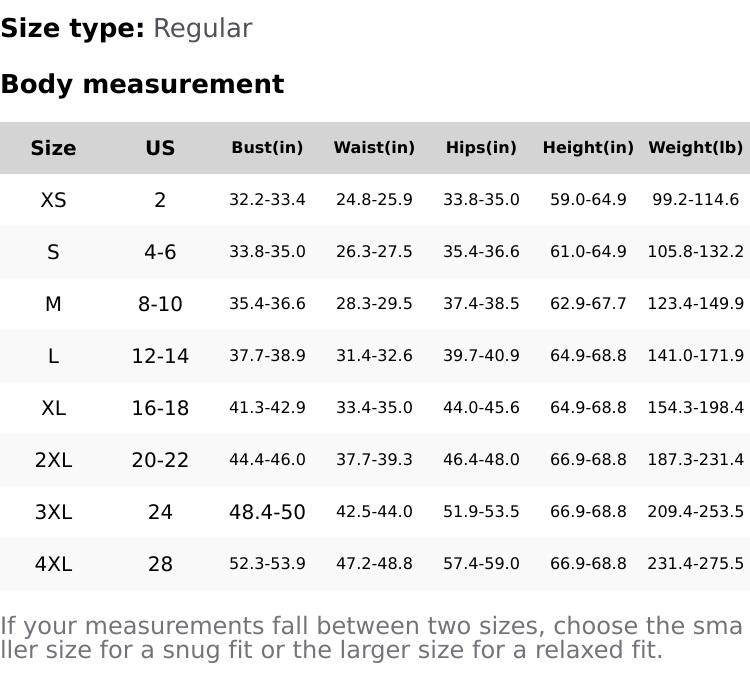Select the Height(in) column header
Screen dimensions: 750x686
click(x=588, y=148)
